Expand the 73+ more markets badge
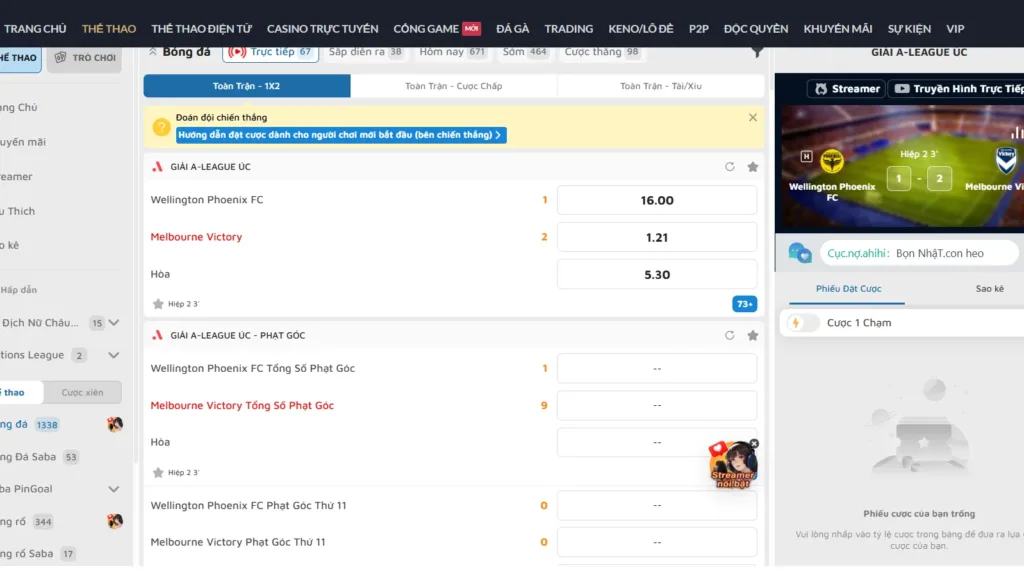Viewport: 1024px width, 577px height. click(744, 304)
